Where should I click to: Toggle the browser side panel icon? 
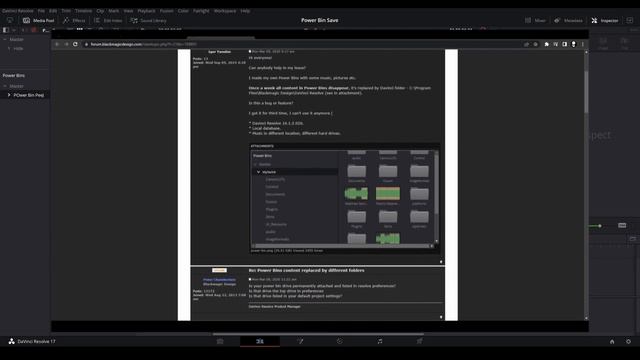(564, 44)
